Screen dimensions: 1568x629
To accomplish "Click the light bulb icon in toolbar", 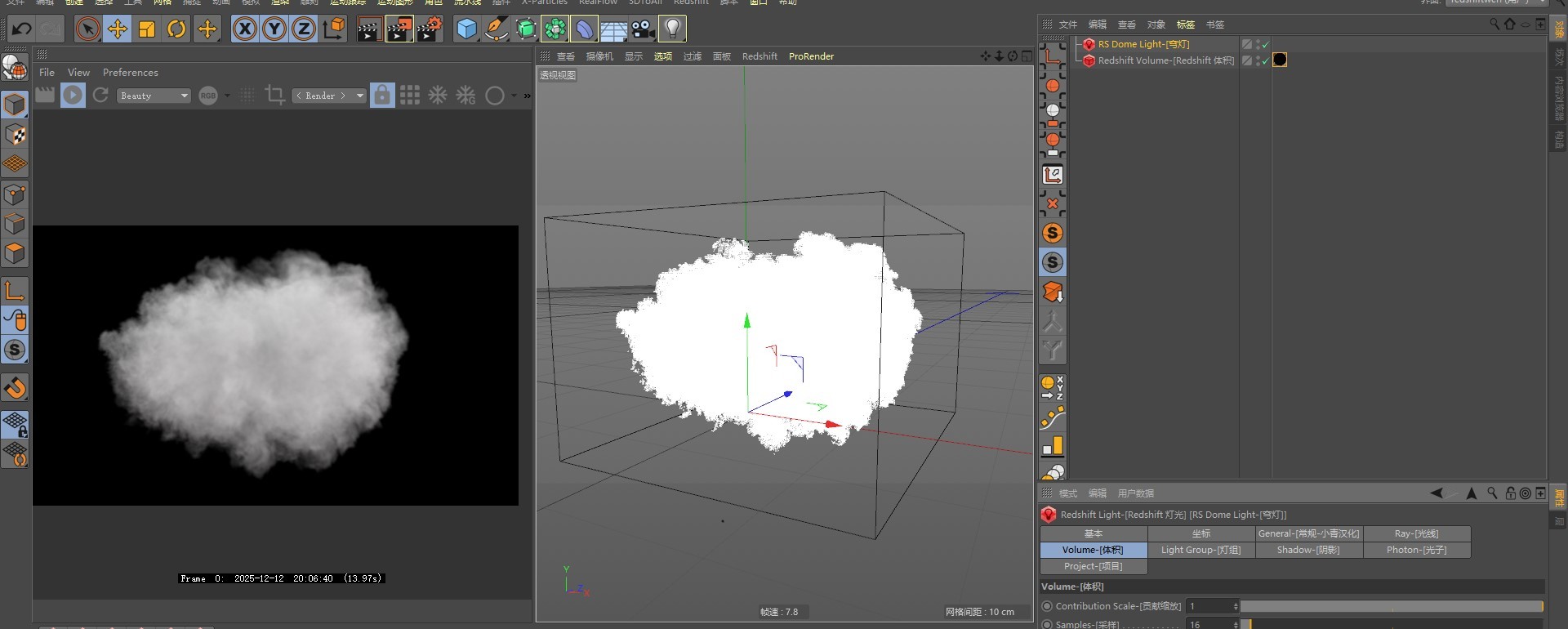I will pos(672,29).
